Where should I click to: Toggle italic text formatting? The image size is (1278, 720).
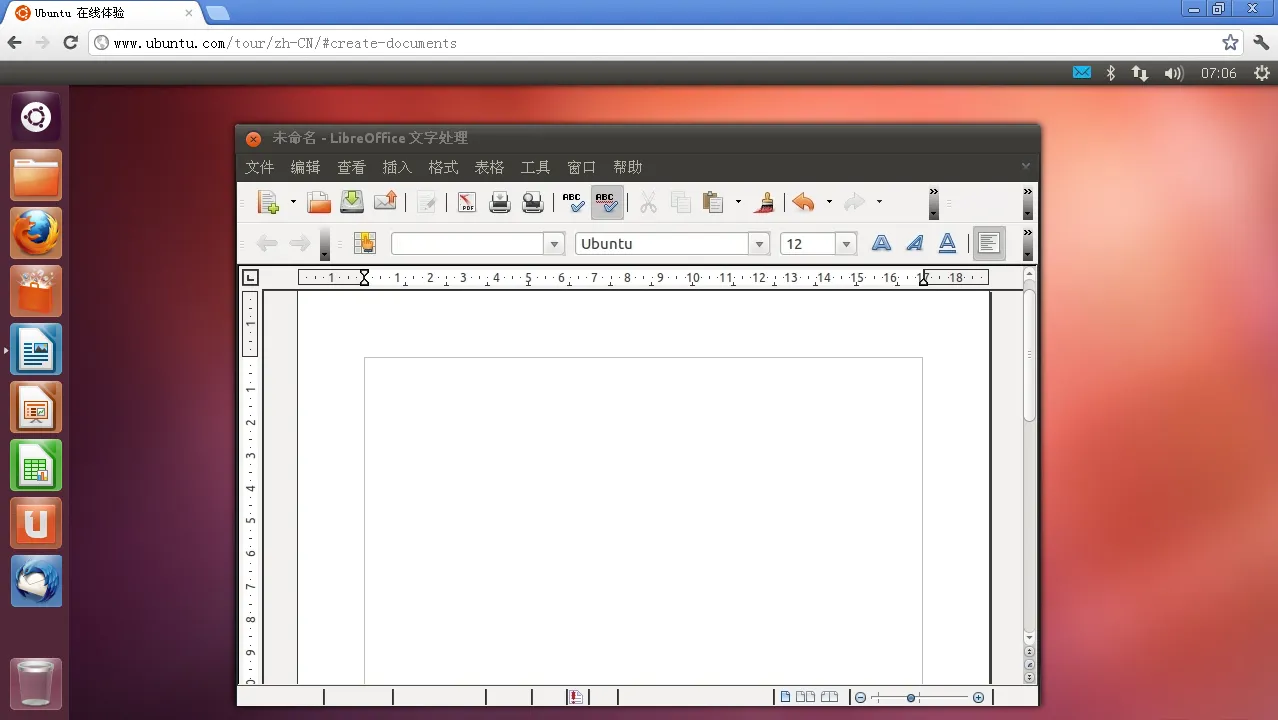click(914, 243)
